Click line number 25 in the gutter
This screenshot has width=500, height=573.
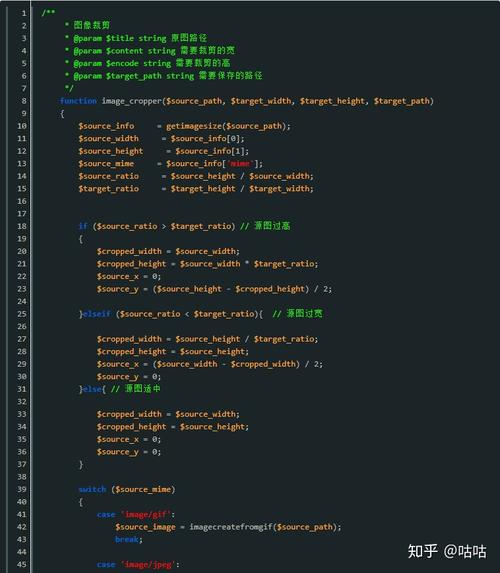(22, 314)
